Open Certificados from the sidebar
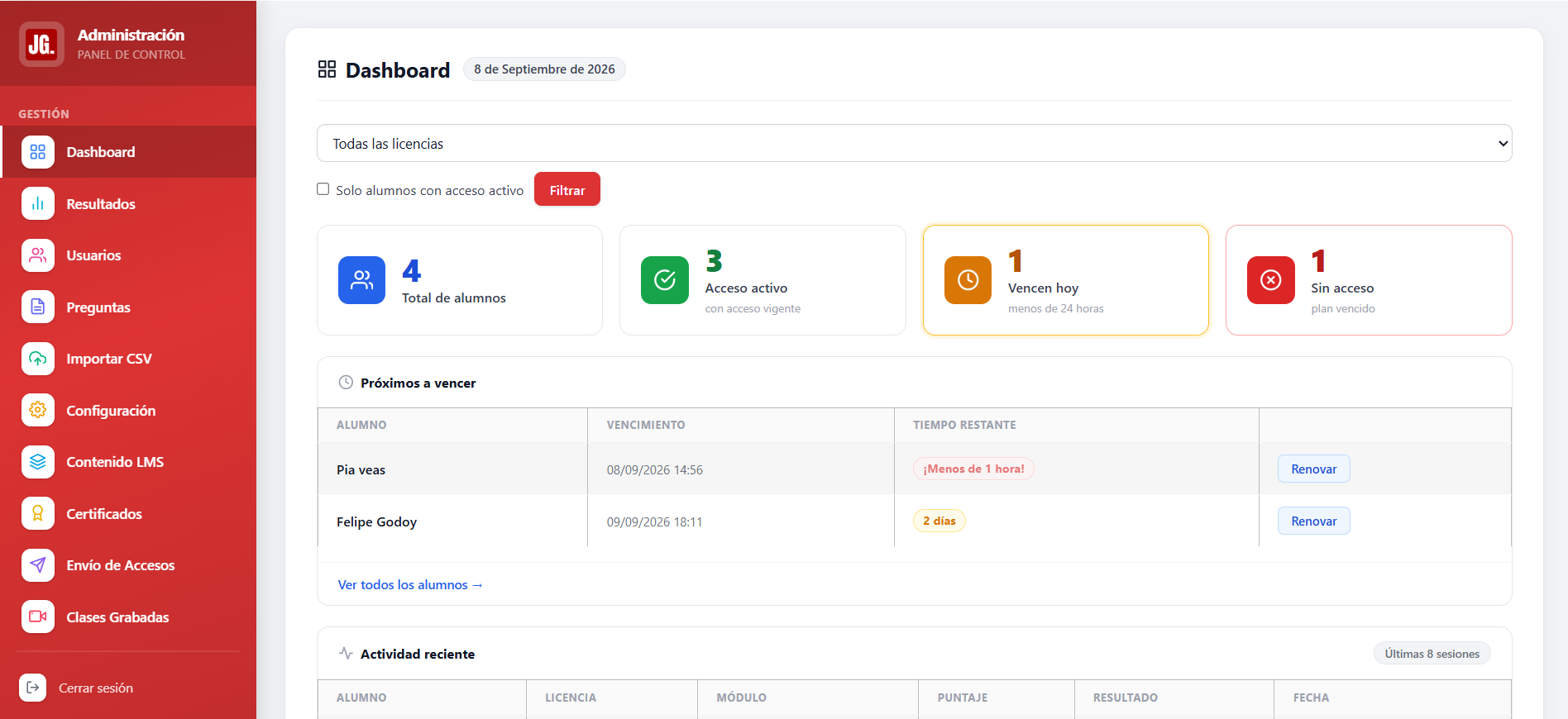Viewport: 1568px width, 719px height. point(128,513)
